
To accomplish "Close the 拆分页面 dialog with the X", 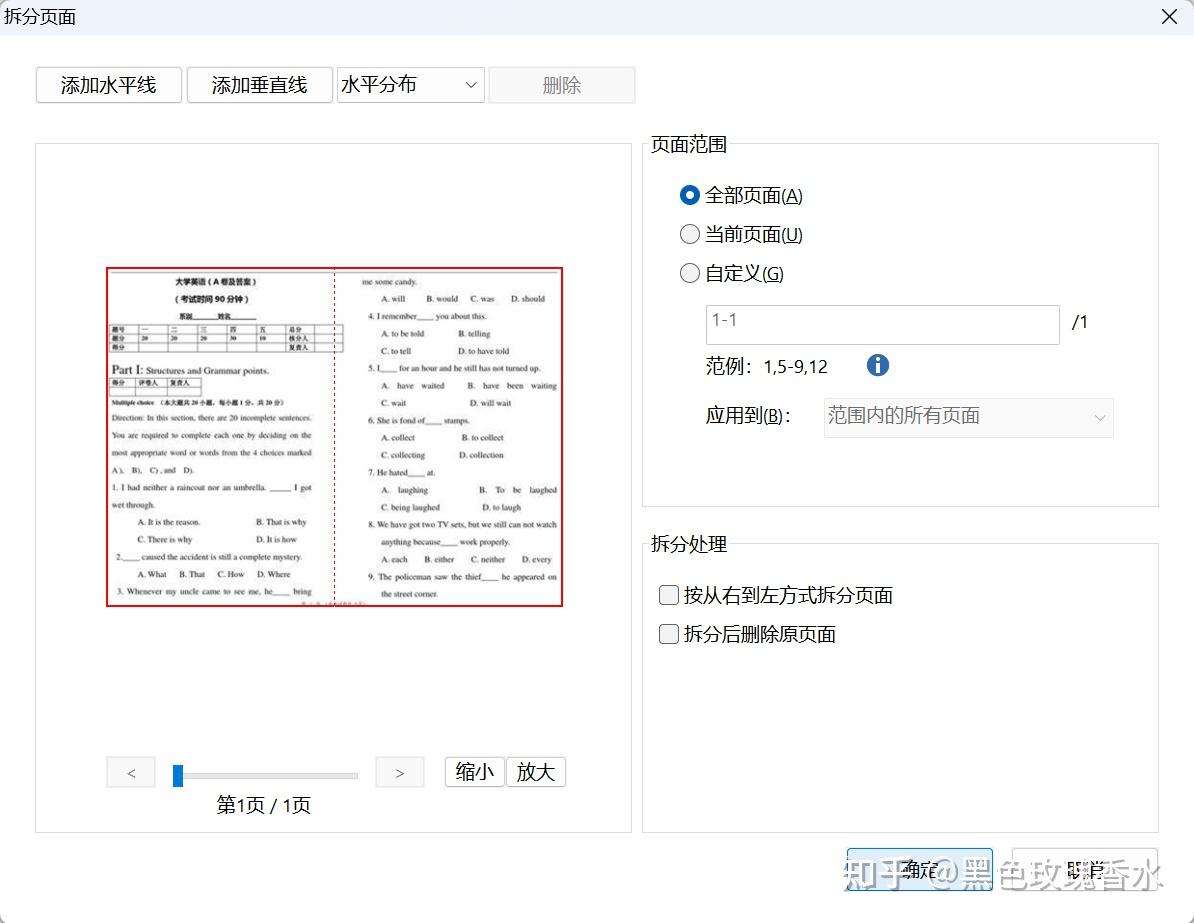I will pyautogui.click(x=1169, y=17).
